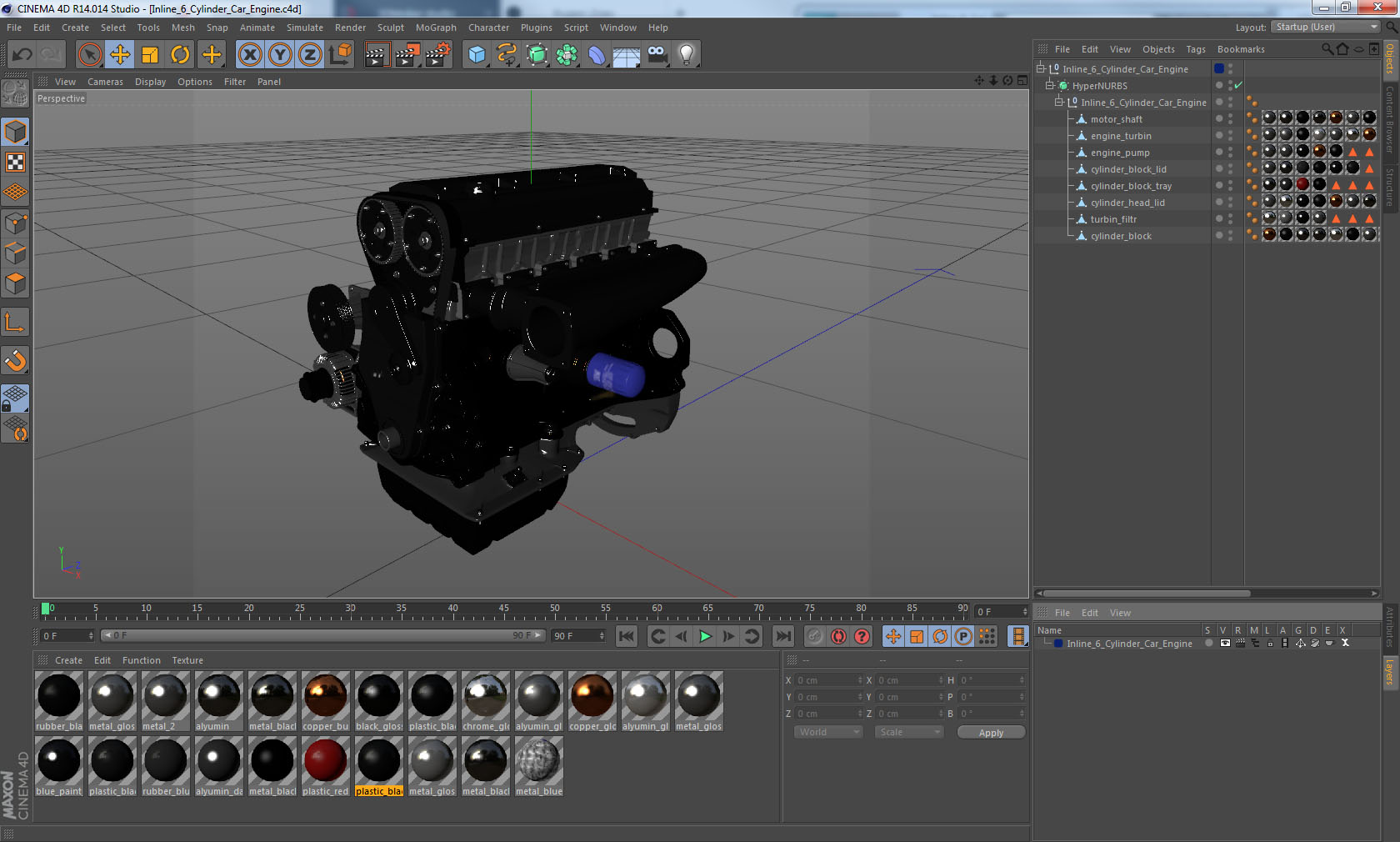The width and height of the screenshot is (1400, 842).
Task: Collapse top Inline_6_Cylinder_Car_Engine root node
Action: click(1041, 68)
